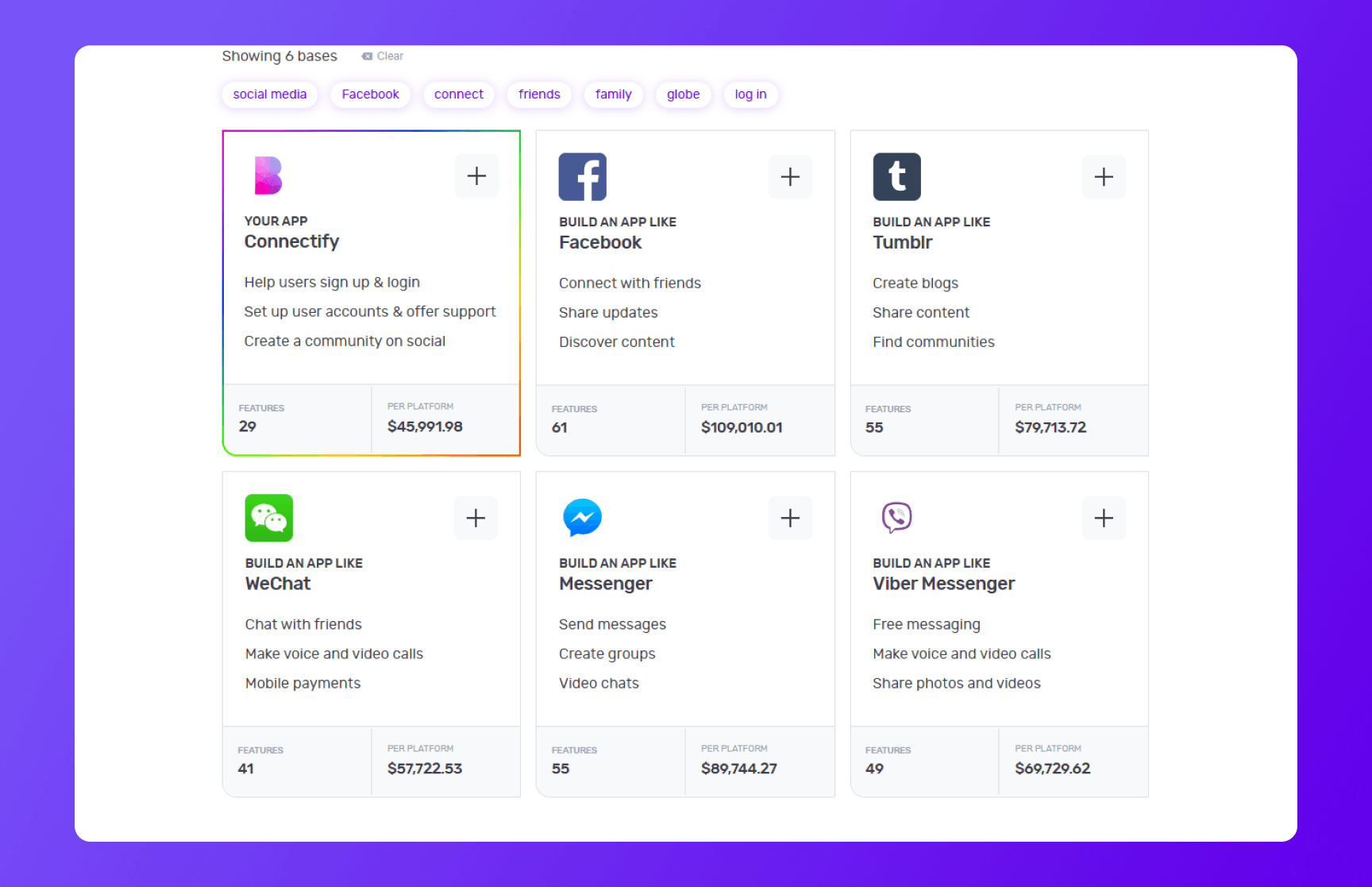Select the Facebook tag chip
The width and height of the screenshot is (1372, 887).
(x=371, y=94)
